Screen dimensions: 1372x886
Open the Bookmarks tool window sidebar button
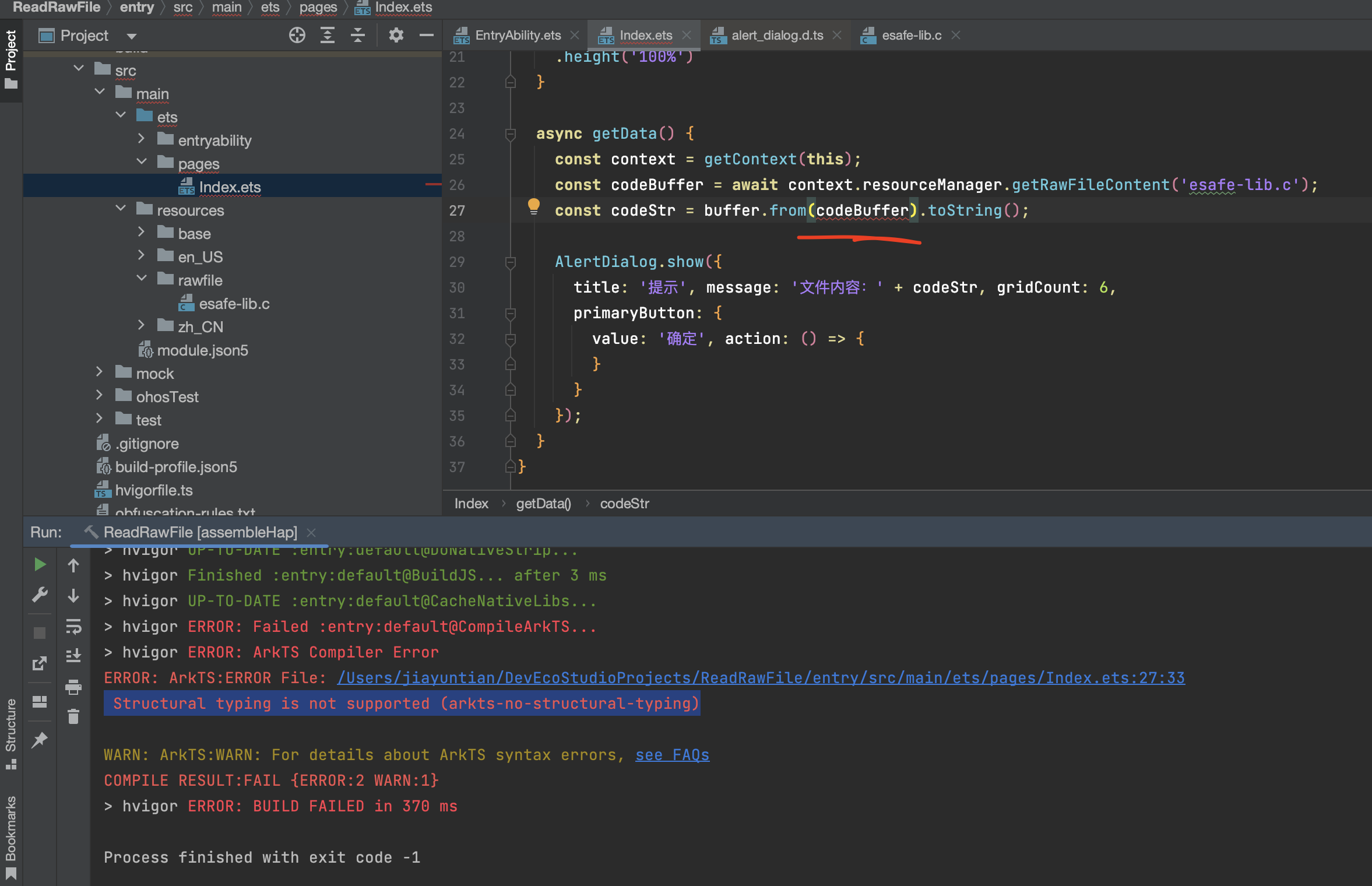(10, 837)
